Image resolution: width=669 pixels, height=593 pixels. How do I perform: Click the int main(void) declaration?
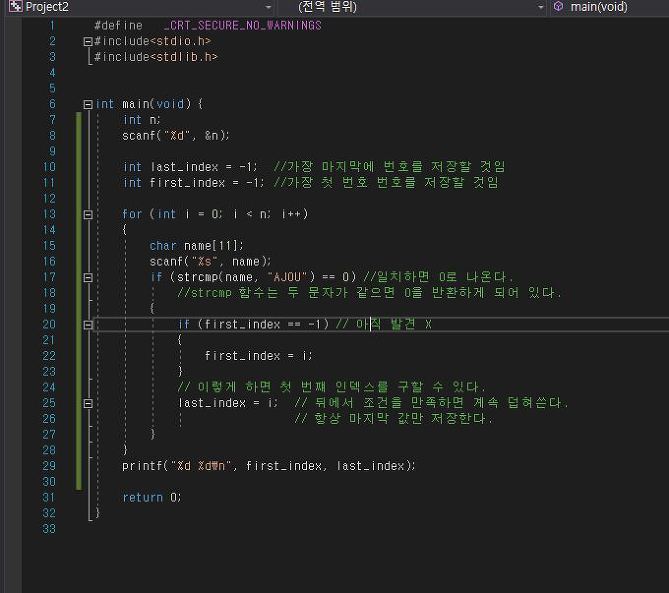point(149,104)
